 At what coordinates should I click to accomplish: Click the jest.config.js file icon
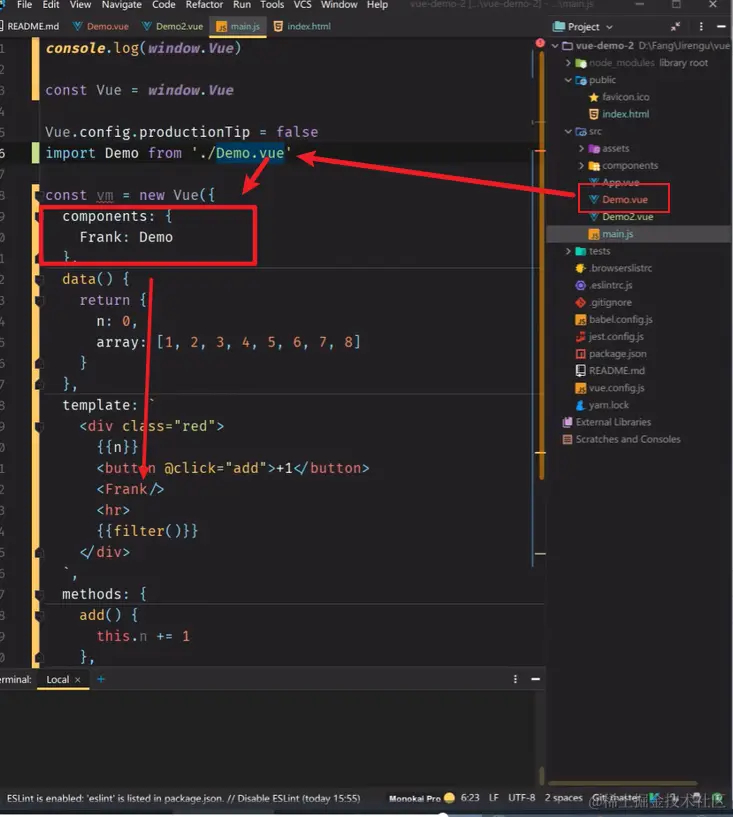coord(580,338)
